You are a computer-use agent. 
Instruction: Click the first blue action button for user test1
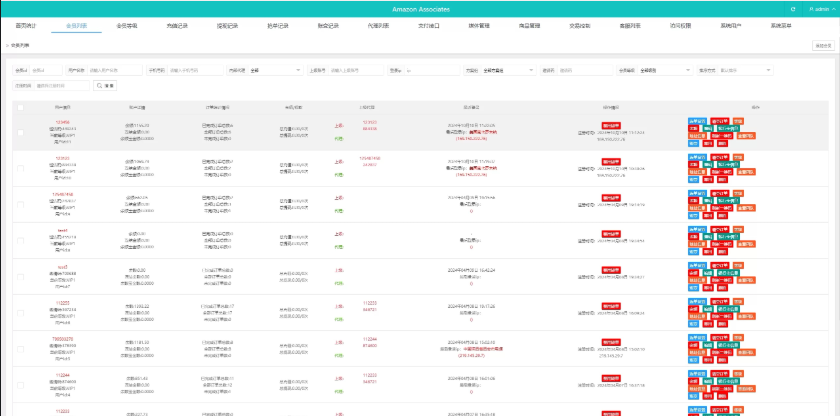click(698, 229)
